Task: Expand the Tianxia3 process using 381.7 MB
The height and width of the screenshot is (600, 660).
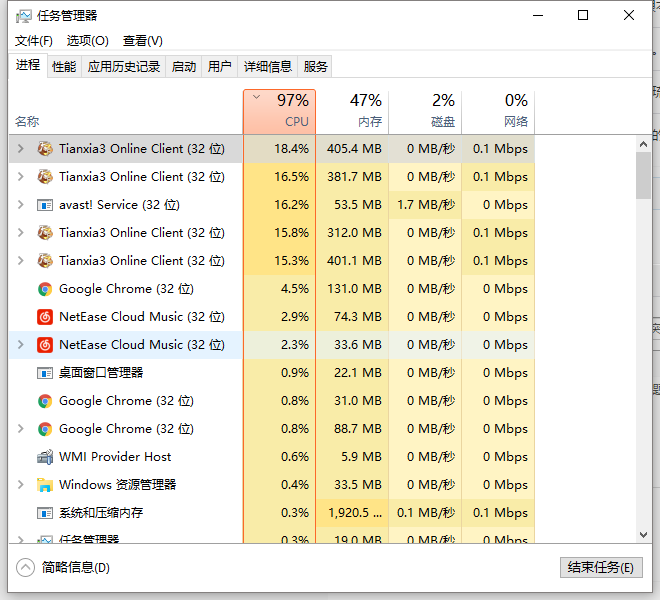Action: point(20,177)
